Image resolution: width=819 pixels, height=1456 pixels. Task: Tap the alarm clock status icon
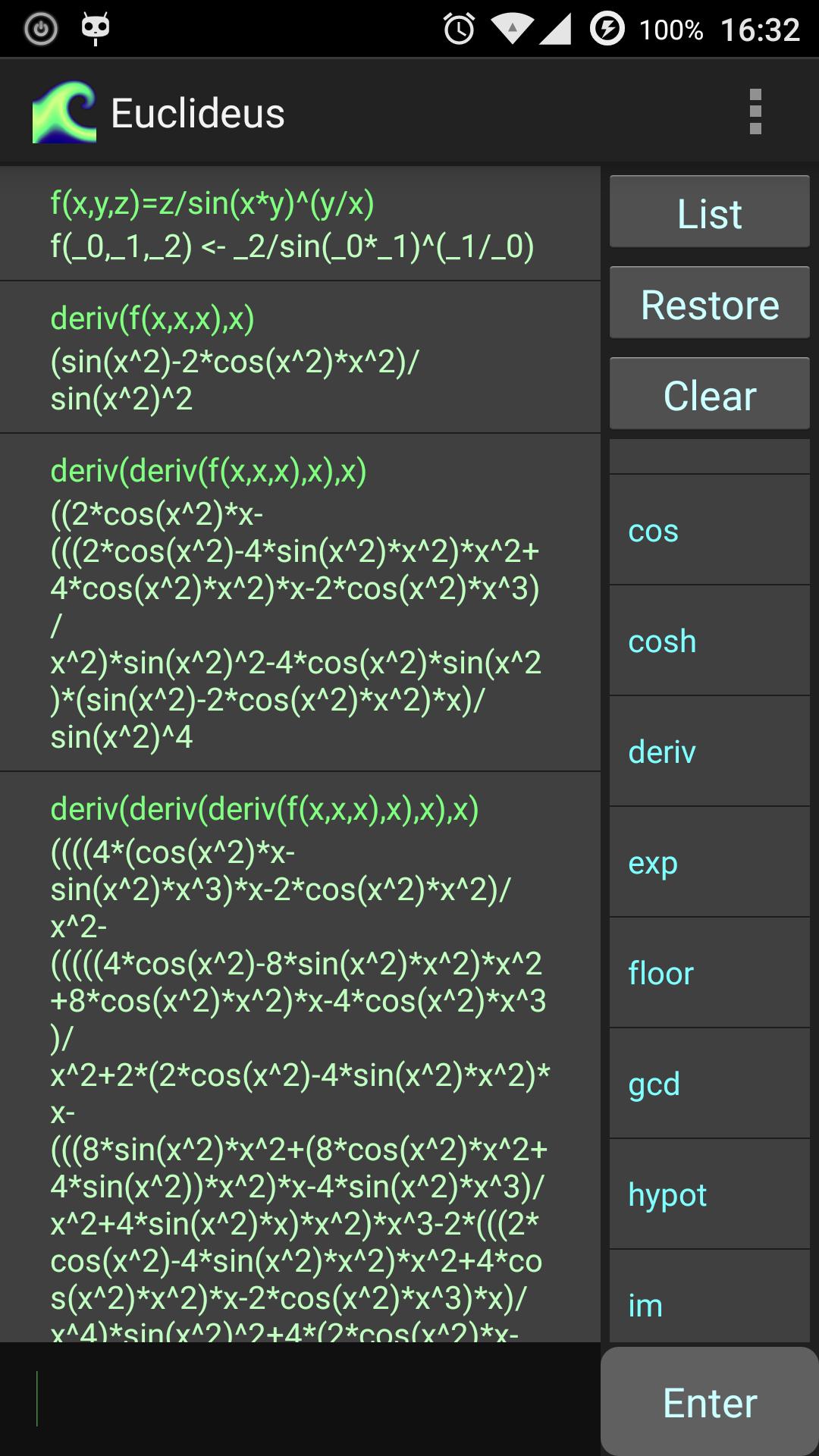point(459,30)
